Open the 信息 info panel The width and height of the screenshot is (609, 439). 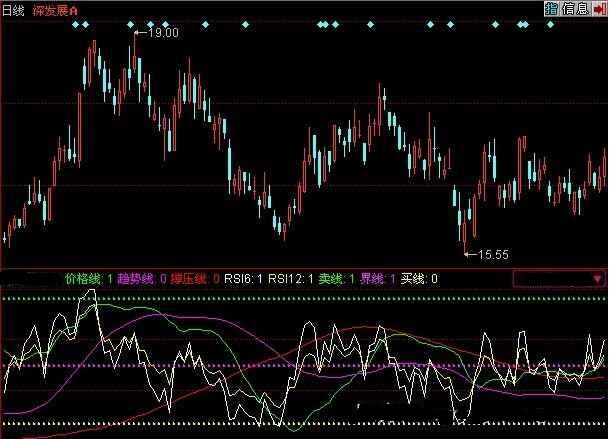(x=575, y=9)
